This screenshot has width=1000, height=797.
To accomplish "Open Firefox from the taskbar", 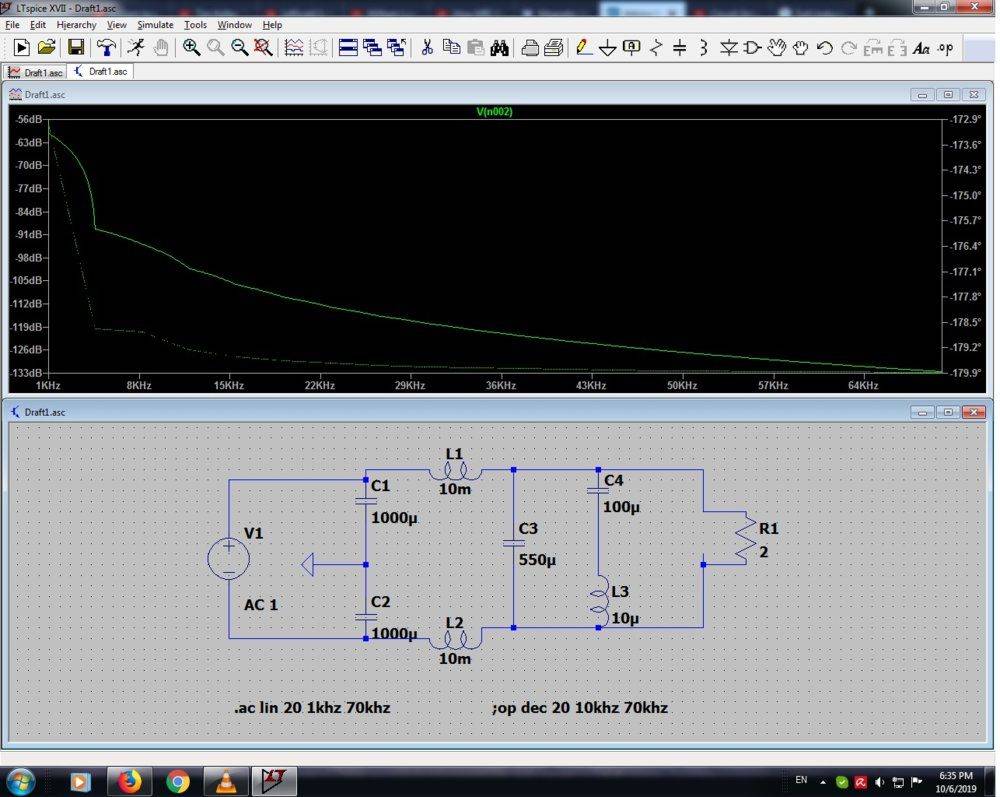I will point(130,780).
